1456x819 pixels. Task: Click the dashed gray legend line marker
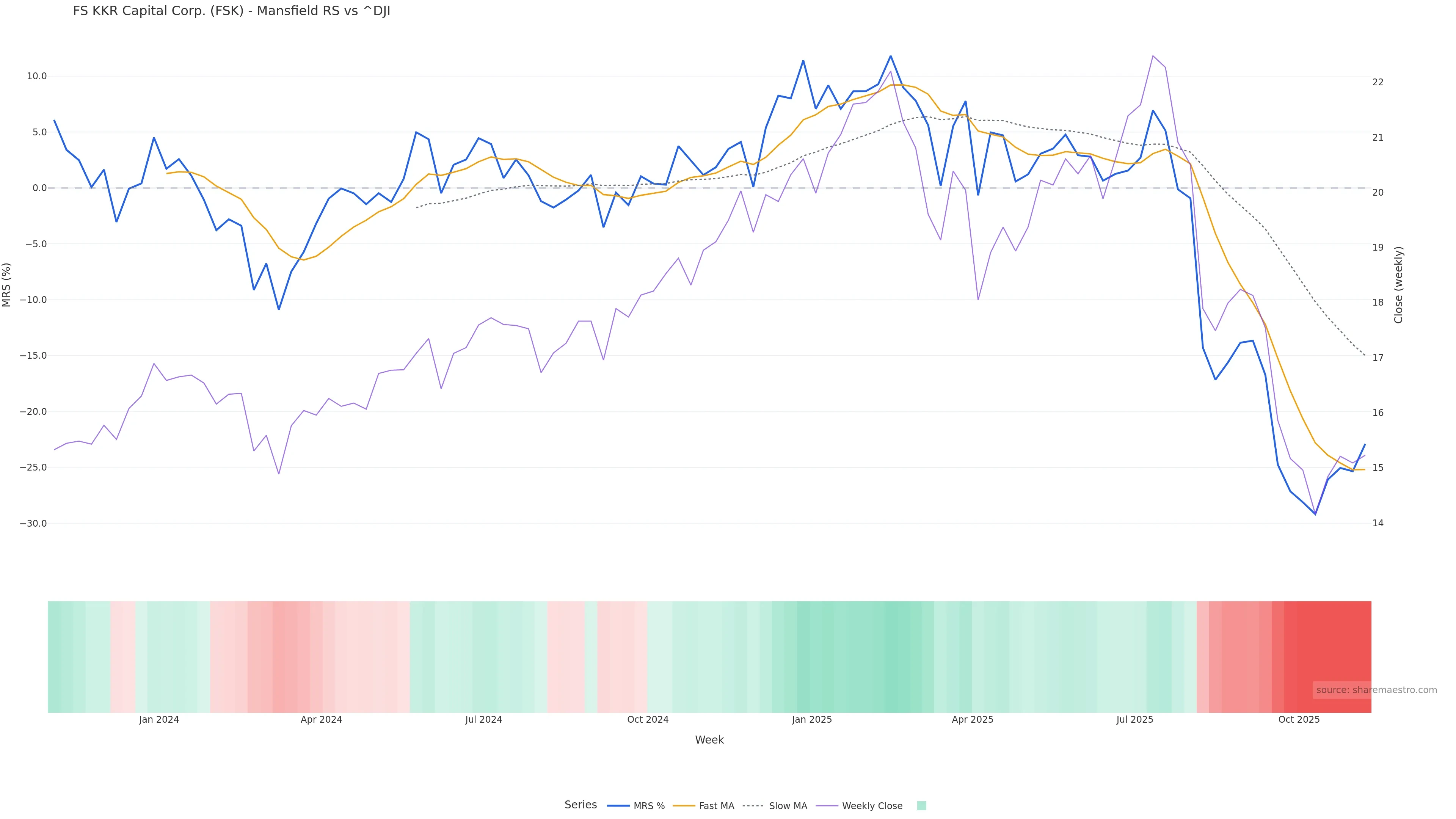coord(753,806)
